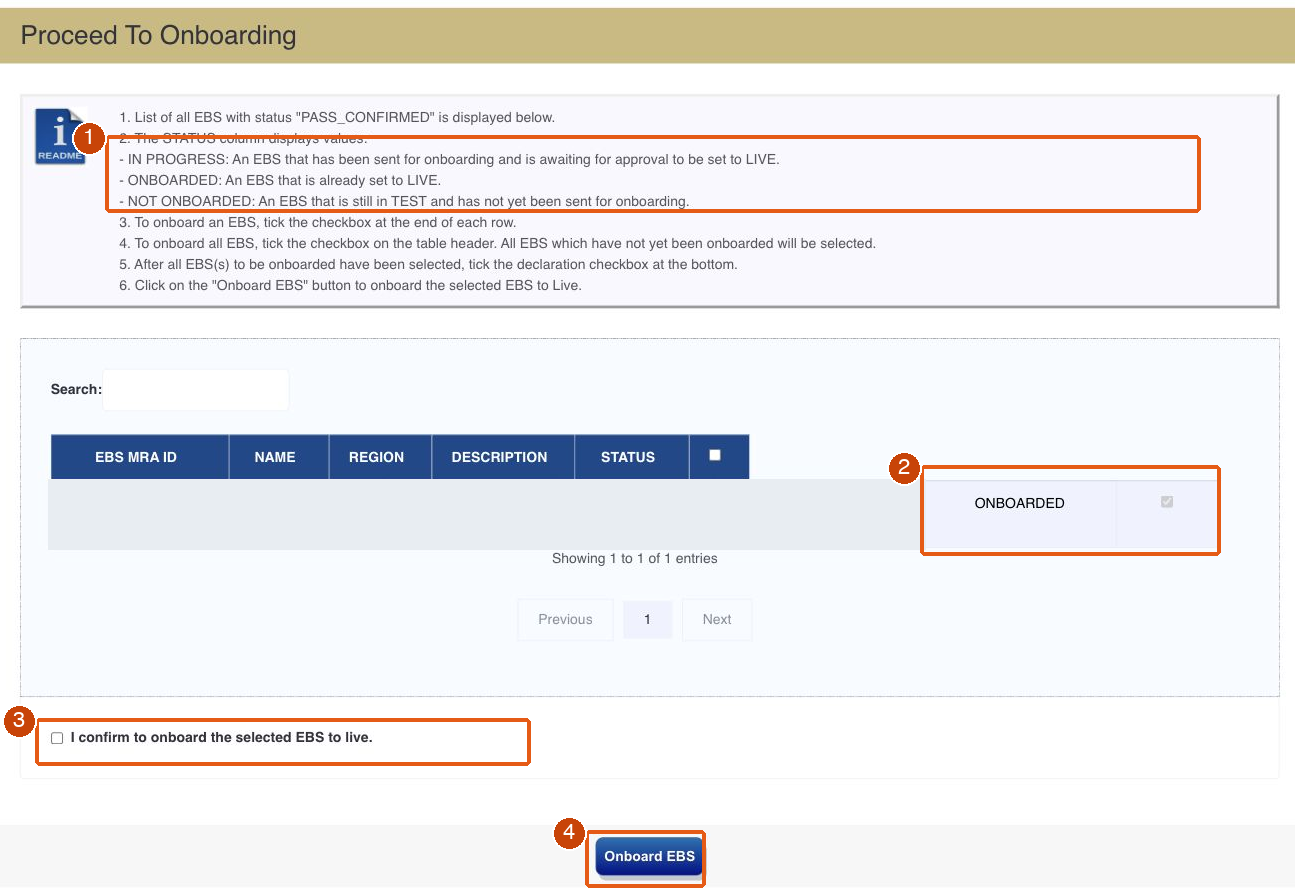The width and height of the screenshot is (1295, 890).
Task: Select page 1 in pagination
Action: (x=647, y=619)
